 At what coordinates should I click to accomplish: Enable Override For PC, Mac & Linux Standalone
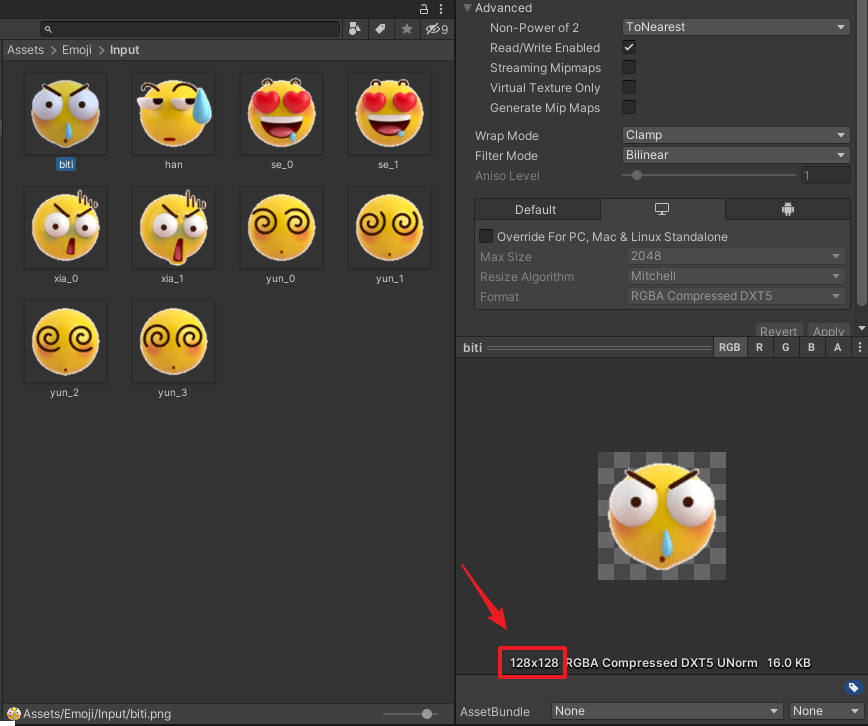[x=485, y=236]
